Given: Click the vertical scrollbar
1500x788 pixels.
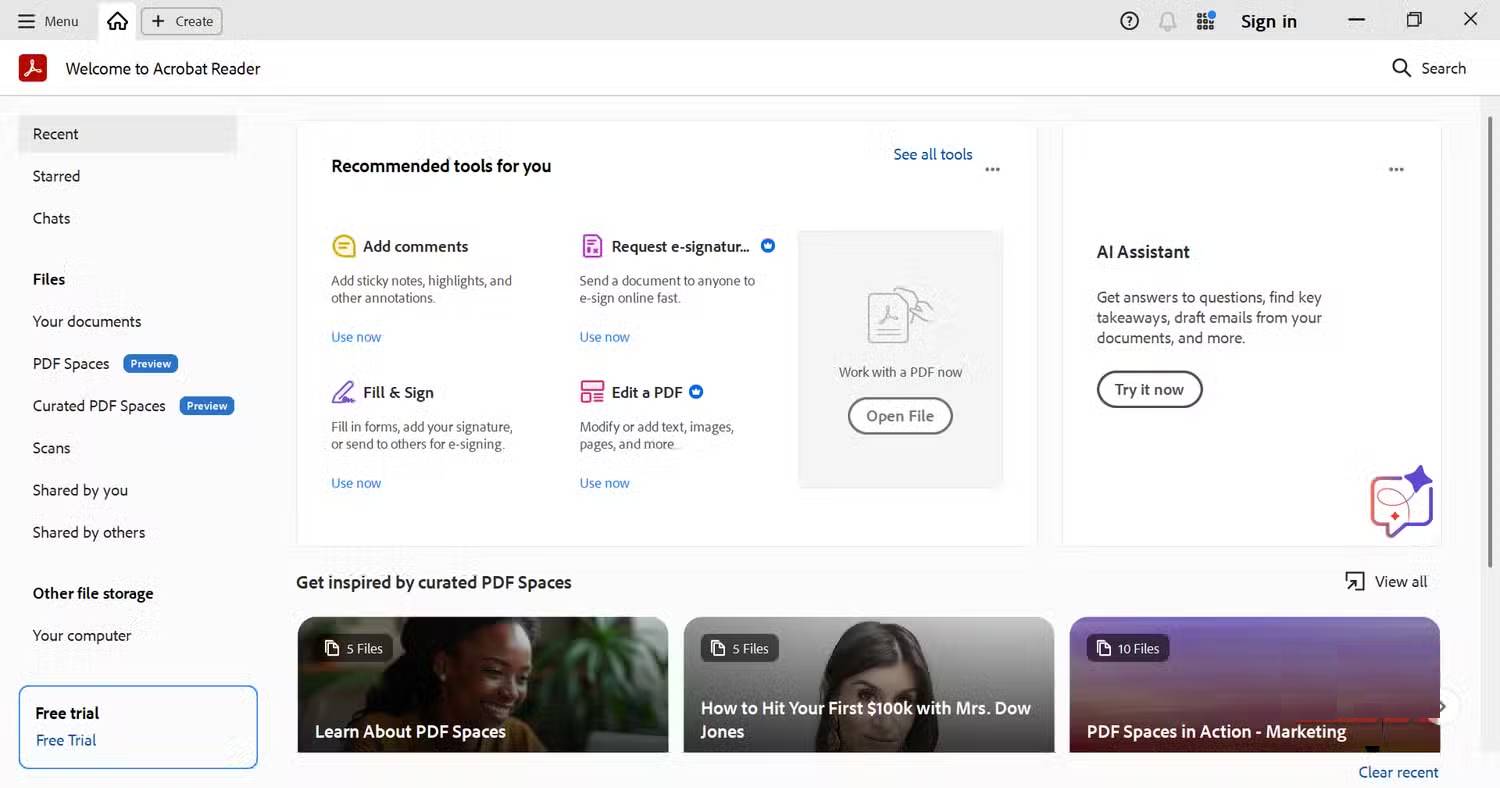Looking at the screenshot, I should click(1491, 343).
